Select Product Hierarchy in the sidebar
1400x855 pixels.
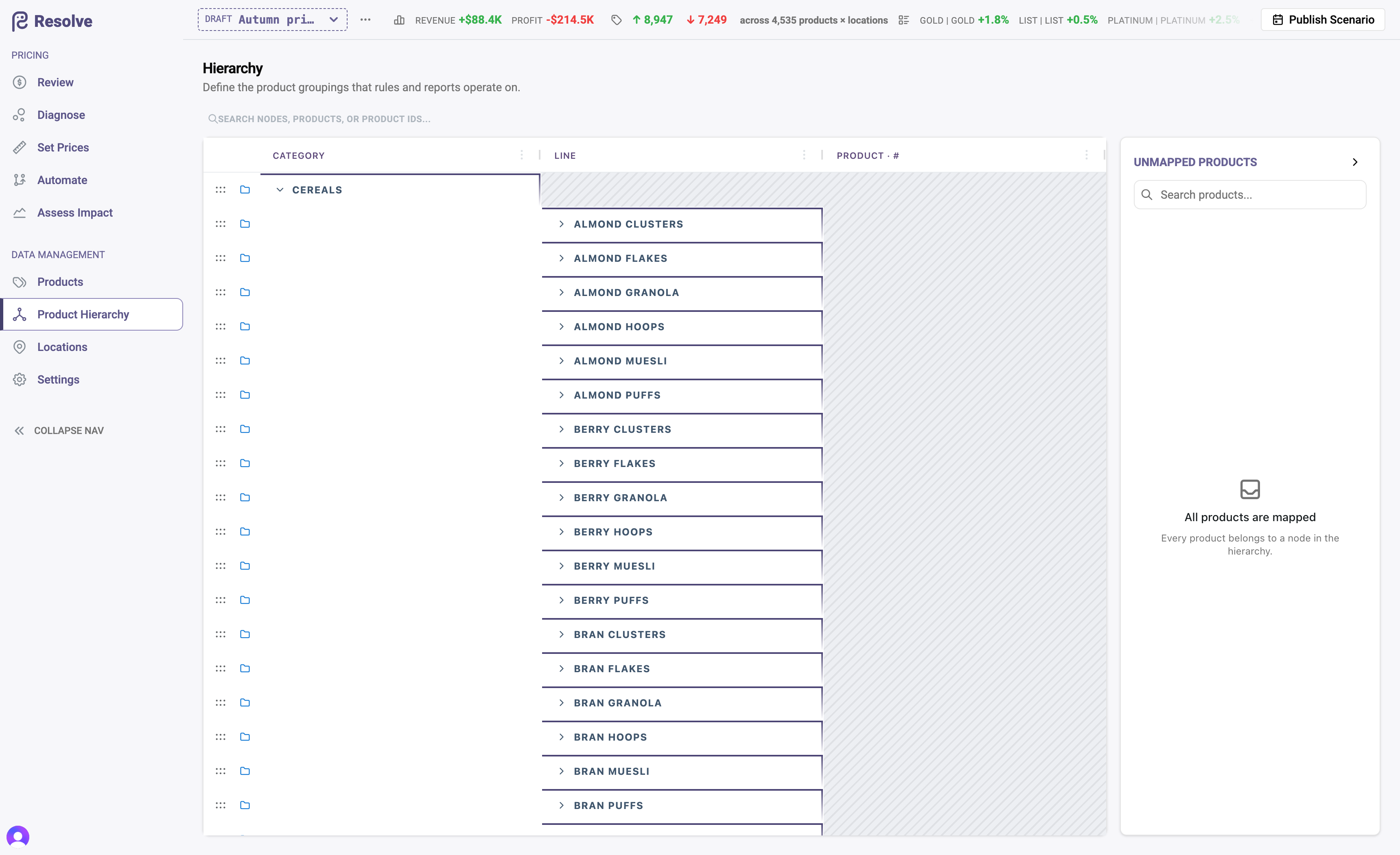tap(92, 314)
